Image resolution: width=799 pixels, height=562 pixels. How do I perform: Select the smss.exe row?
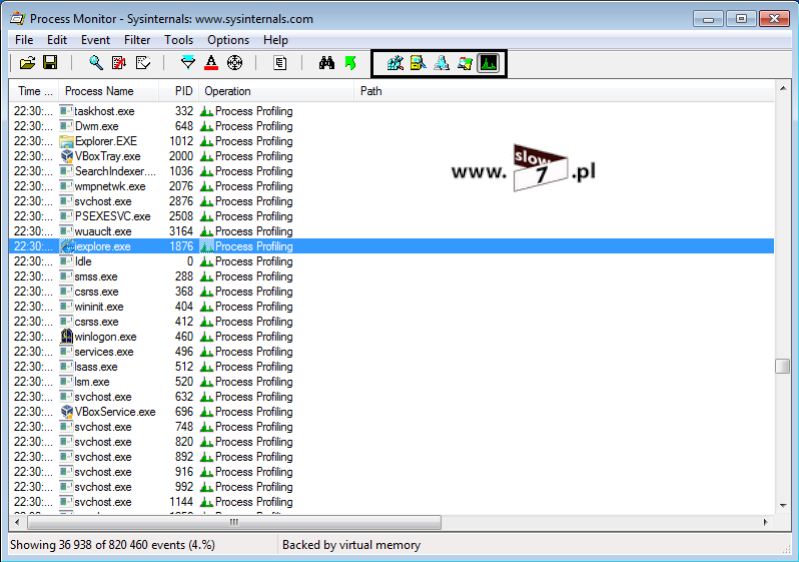pyautogui.click(x=391, y=276)
